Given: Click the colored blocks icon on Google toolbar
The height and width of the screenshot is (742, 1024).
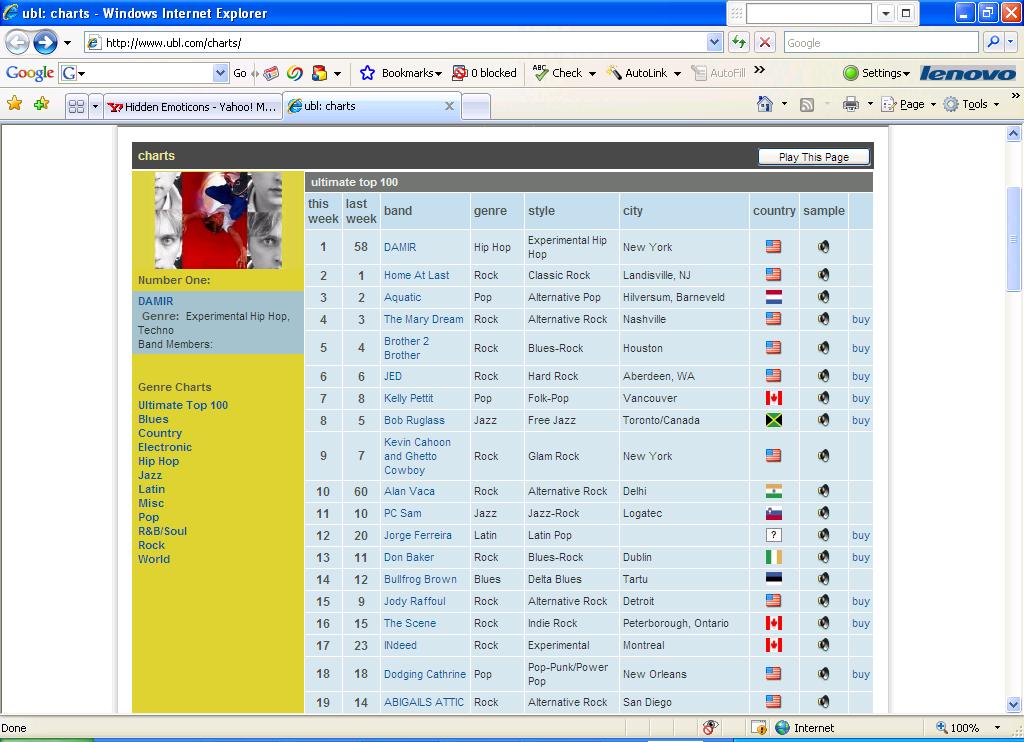Looking at the screenshot, I should tap(319, 73).
